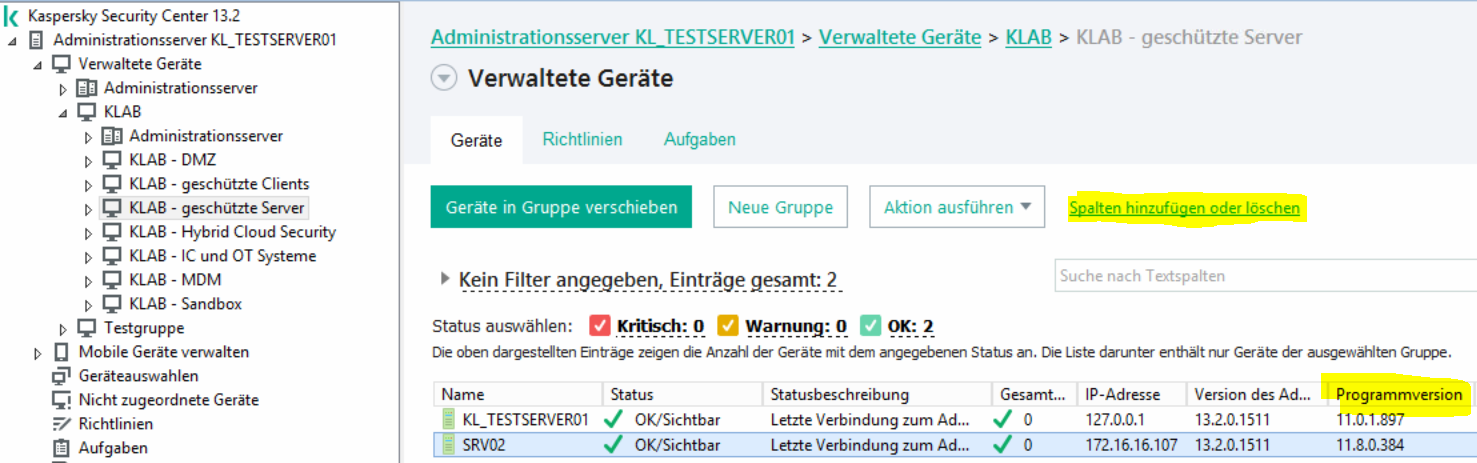The image size is (1477, 463).
Task: Click the KLAB - MDM monitor icon
Action: [112, 280]
